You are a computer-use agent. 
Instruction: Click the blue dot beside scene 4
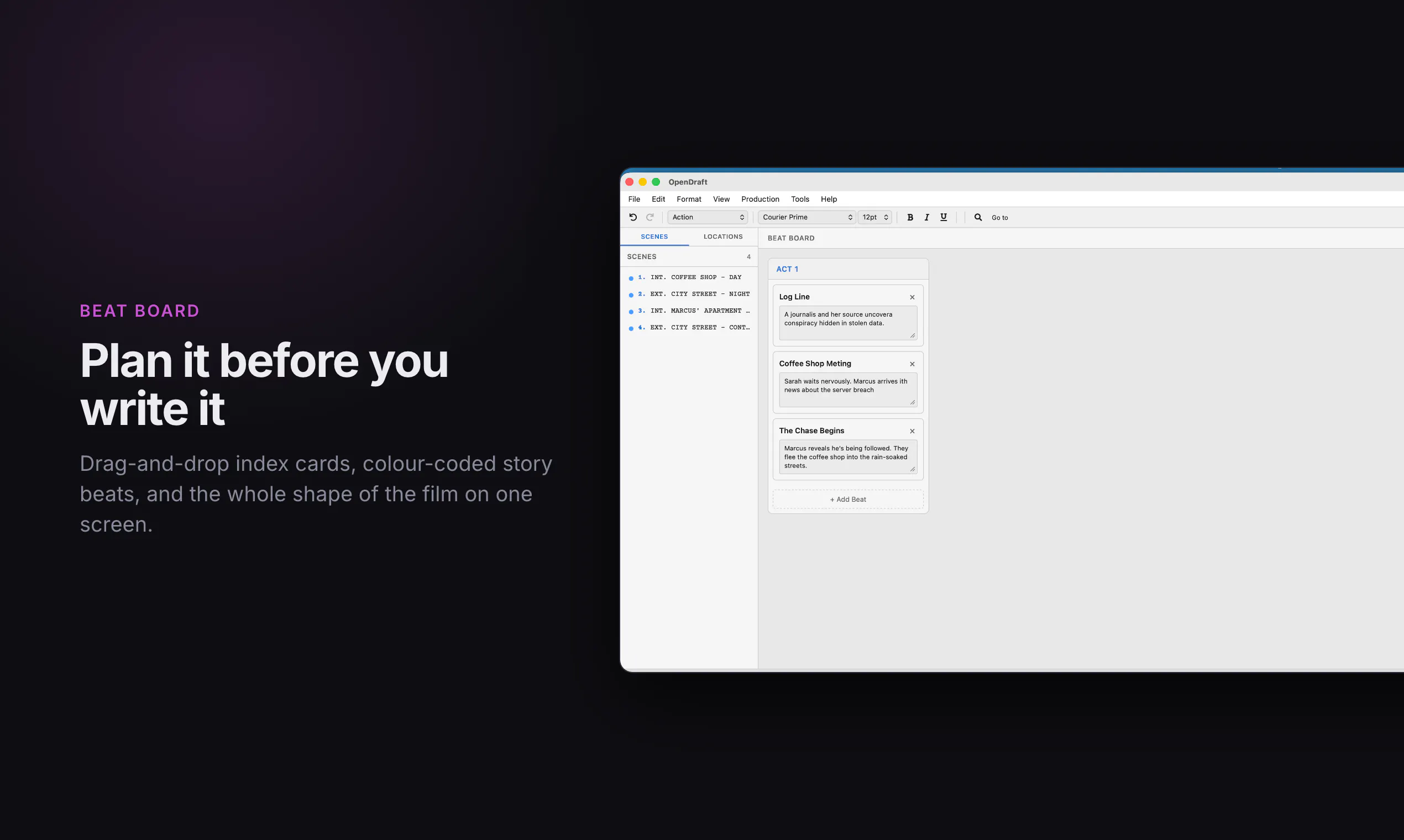(631, 328)
